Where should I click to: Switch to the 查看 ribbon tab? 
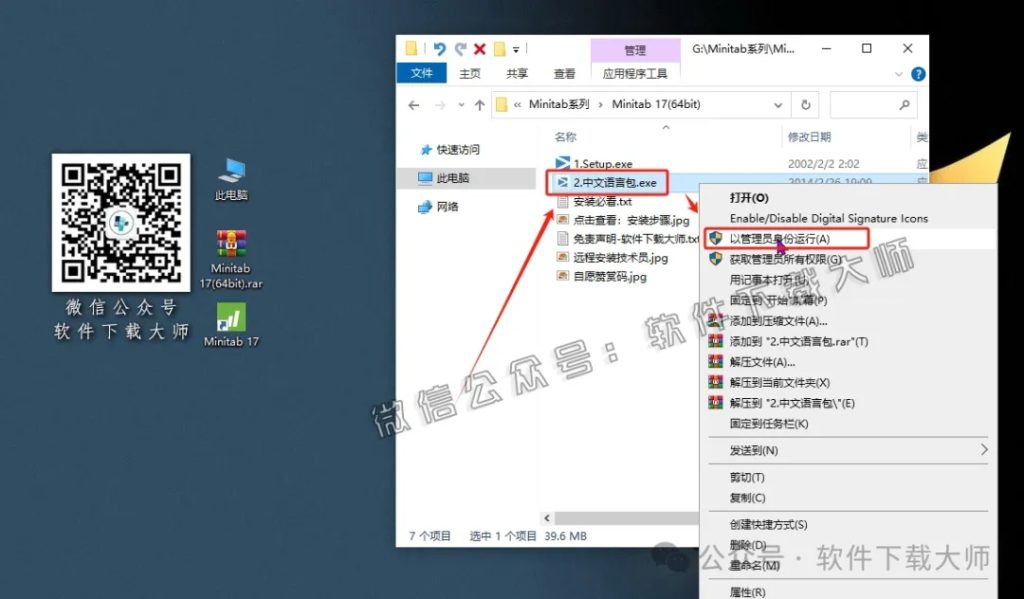[x=564, y=73]
